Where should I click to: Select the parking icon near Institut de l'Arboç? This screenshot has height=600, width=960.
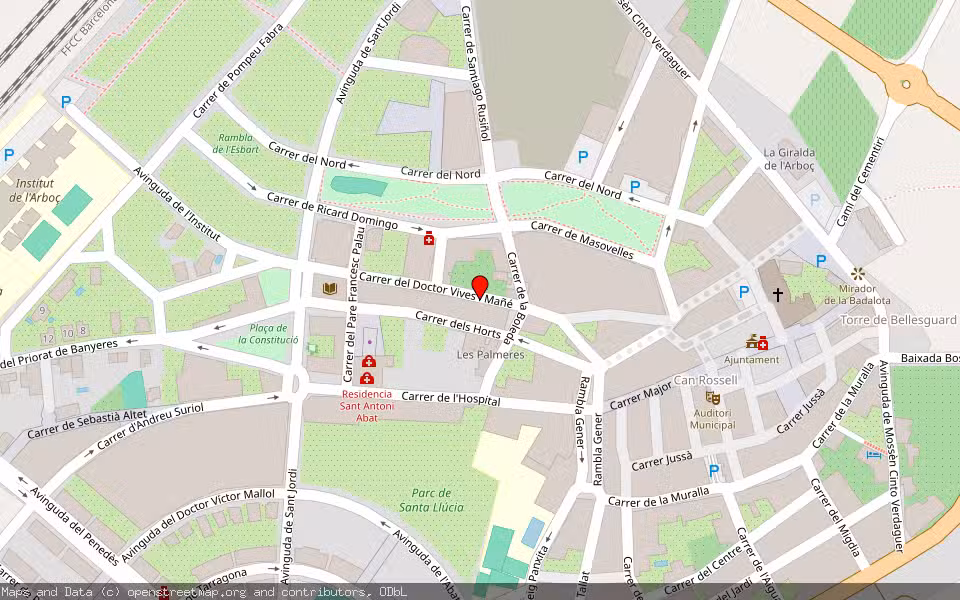(x=8, y=152)
